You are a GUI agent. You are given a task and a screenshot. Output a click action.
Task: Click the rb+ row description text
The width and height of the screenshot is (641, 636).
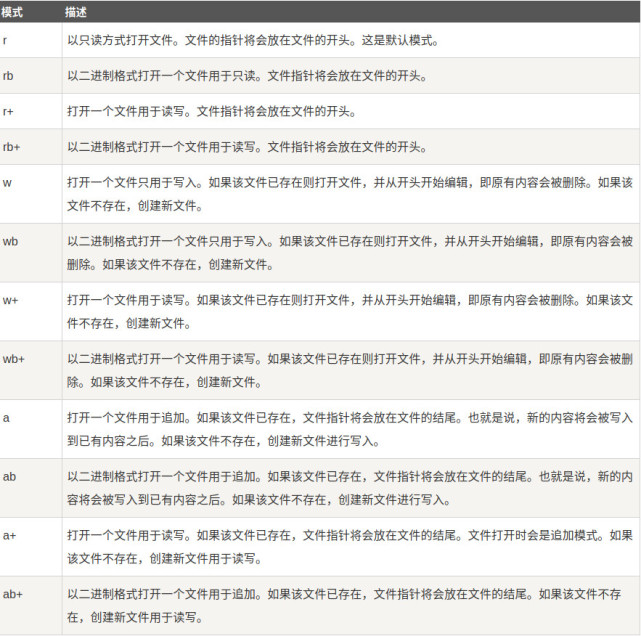[x=247, y=147]
